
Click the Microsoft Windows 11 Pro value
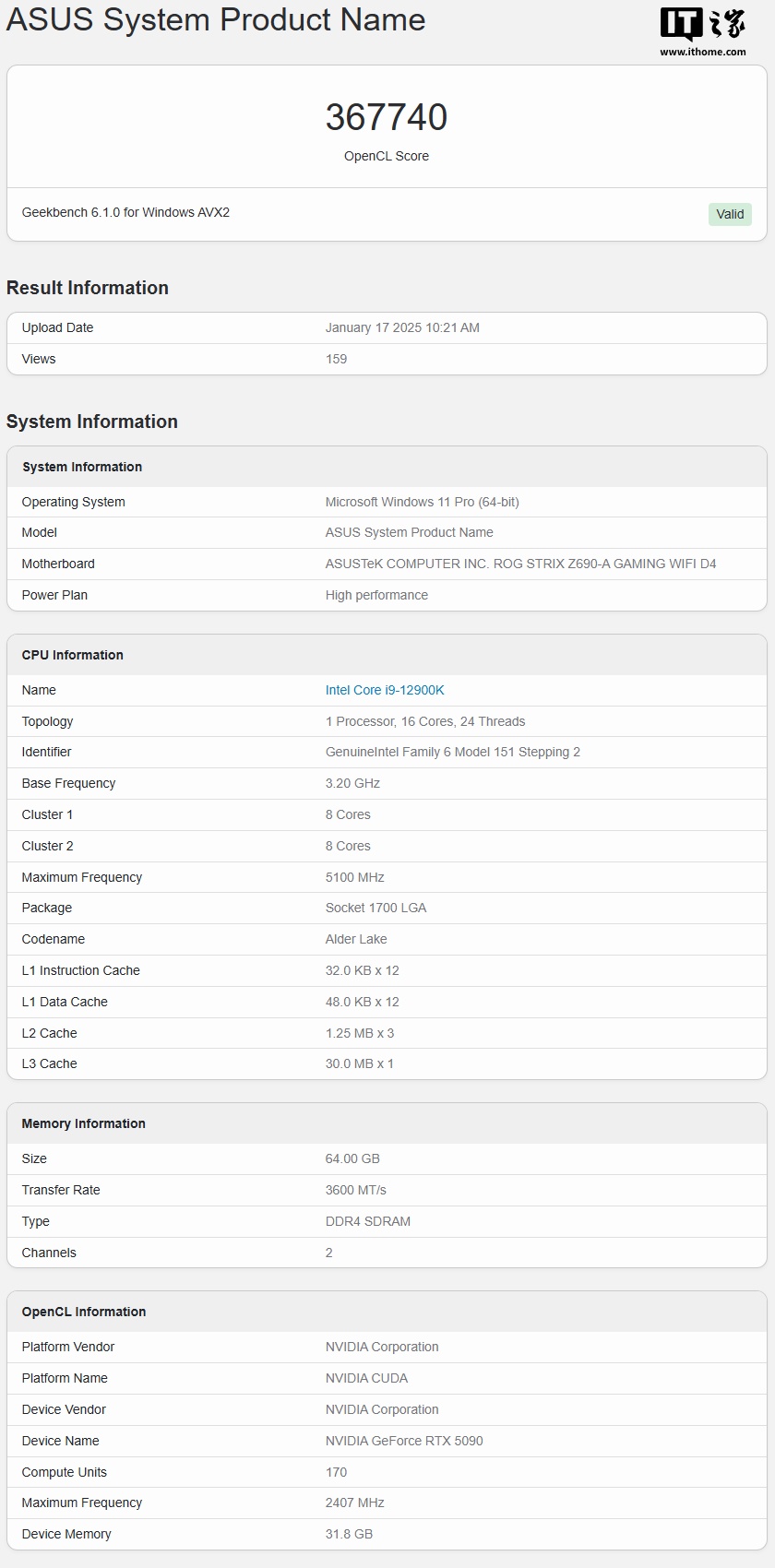[x=422, y=502]
